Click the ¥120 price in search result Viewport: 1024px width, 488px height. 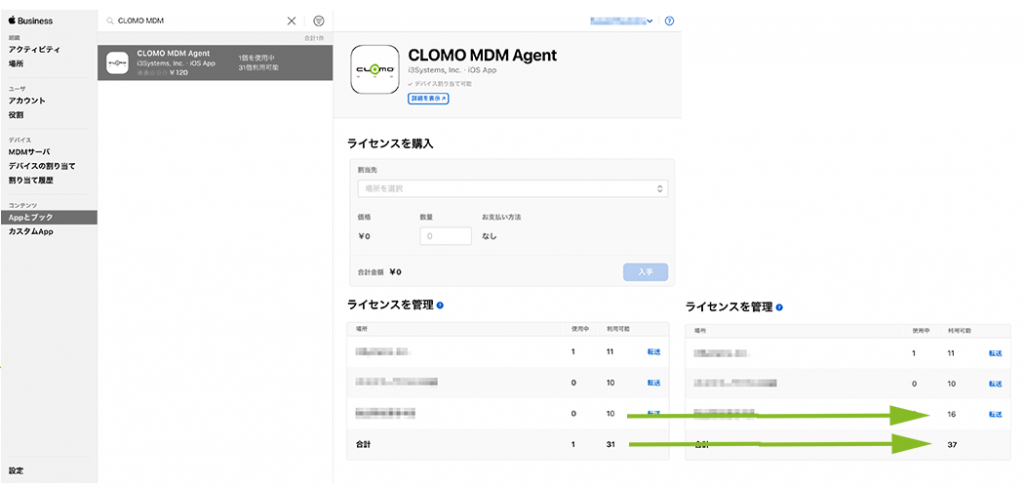[179, 73]
